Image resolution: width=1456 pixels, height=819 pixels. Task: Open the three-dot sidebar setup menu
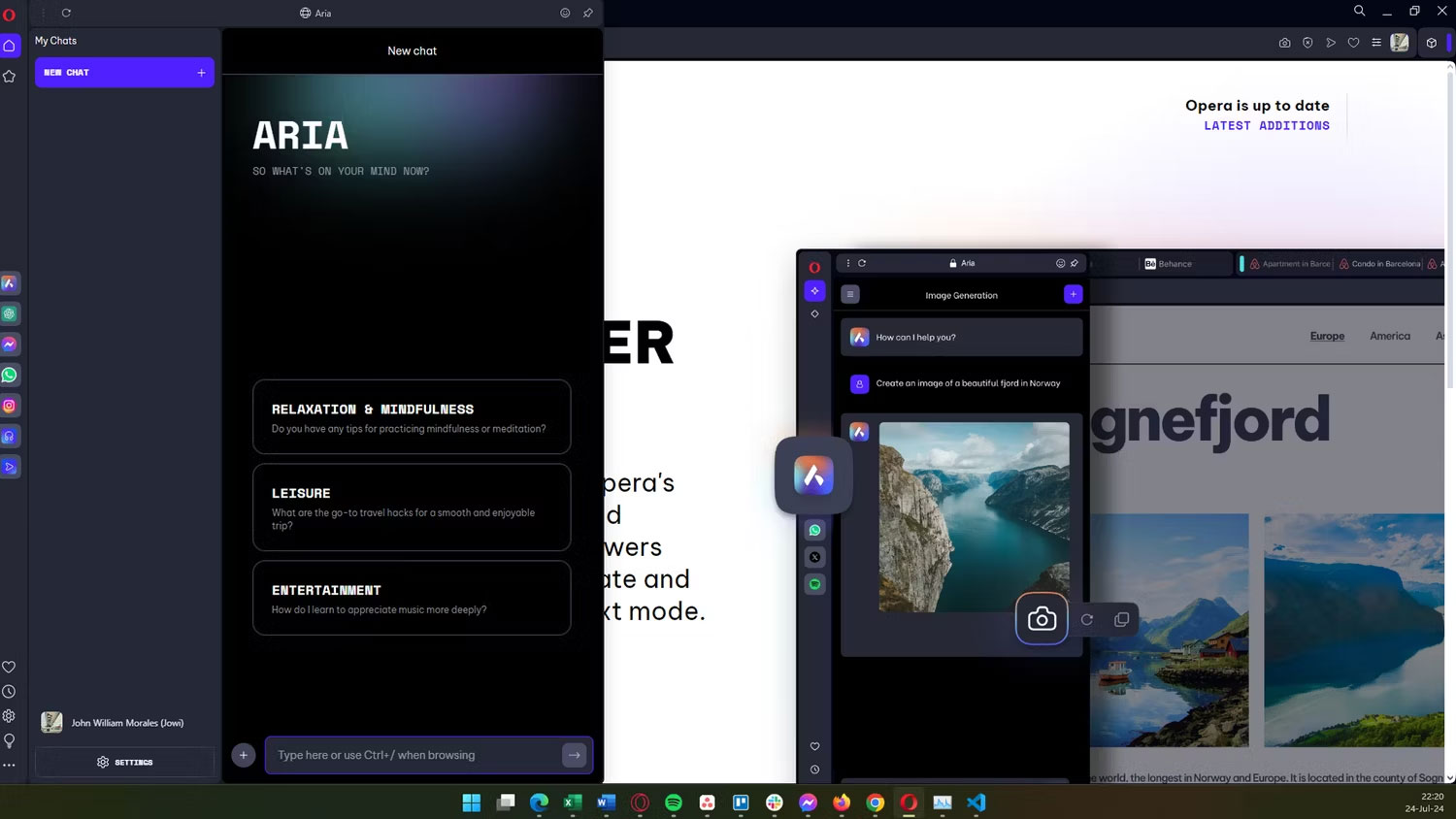tap(10, 765)
